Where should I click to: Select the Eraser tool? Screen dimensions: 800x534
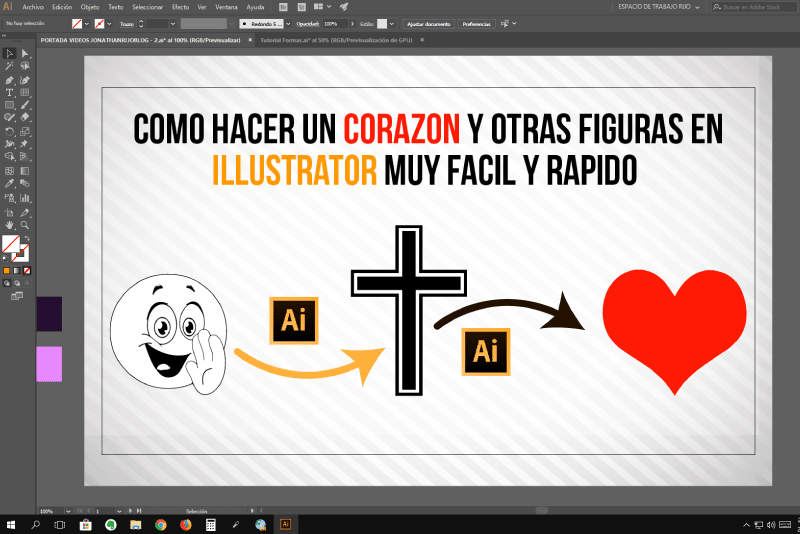pos(24,117)
